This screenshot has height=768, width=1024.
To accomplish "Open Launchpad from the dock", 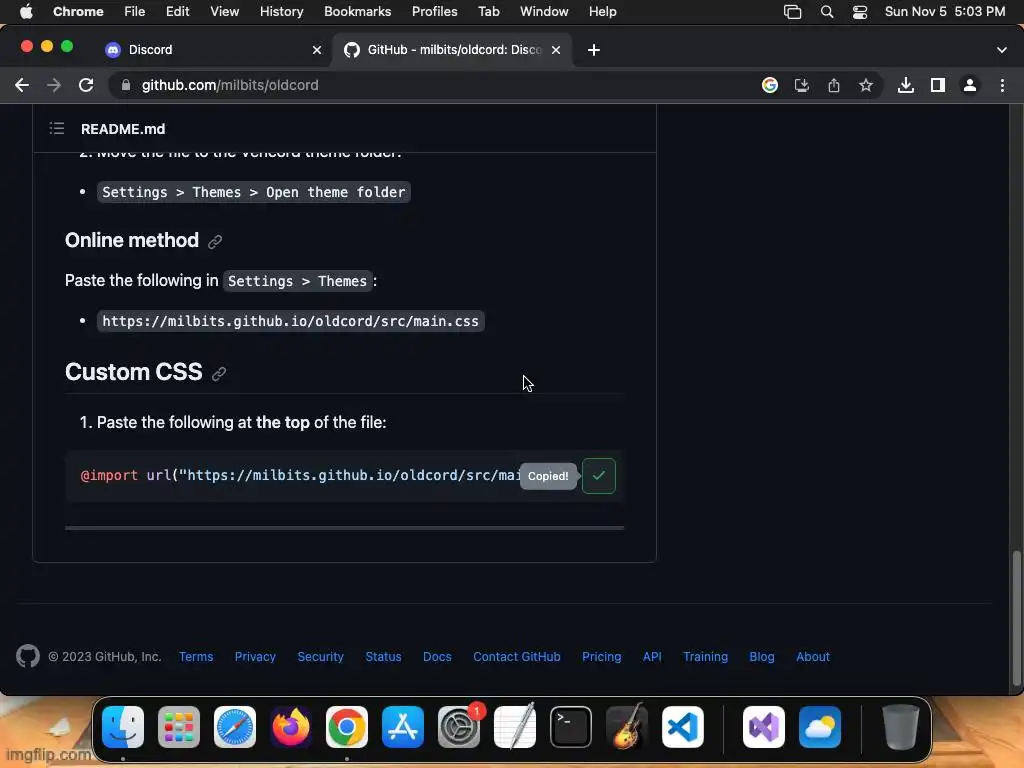I will tap(179, 727).
